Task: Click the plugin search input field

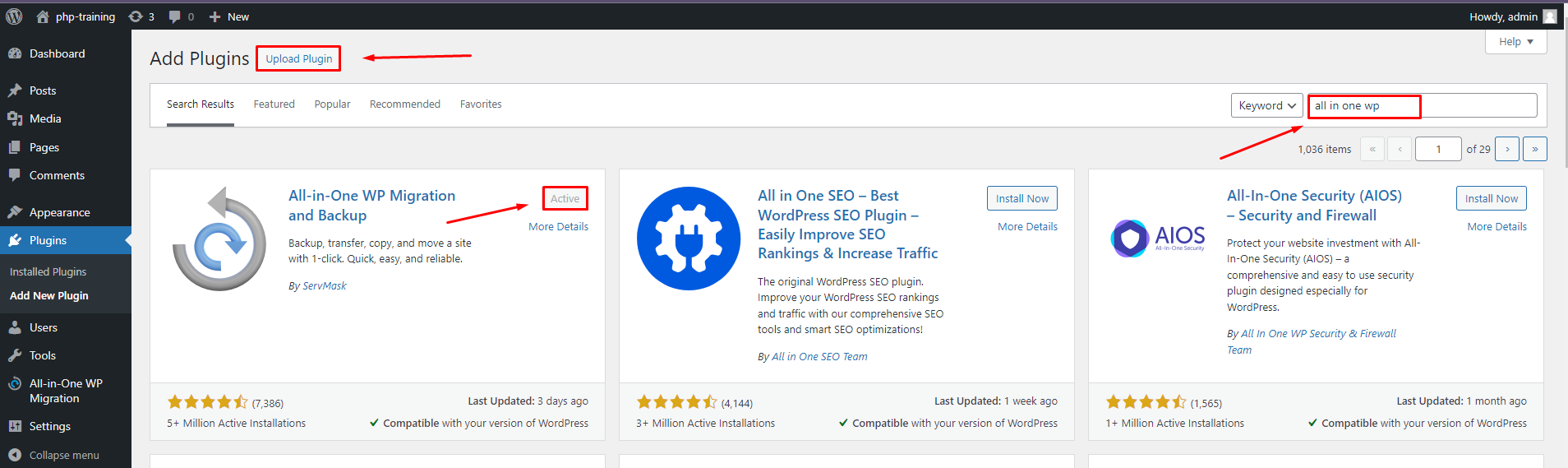Action: point(1422,105)
